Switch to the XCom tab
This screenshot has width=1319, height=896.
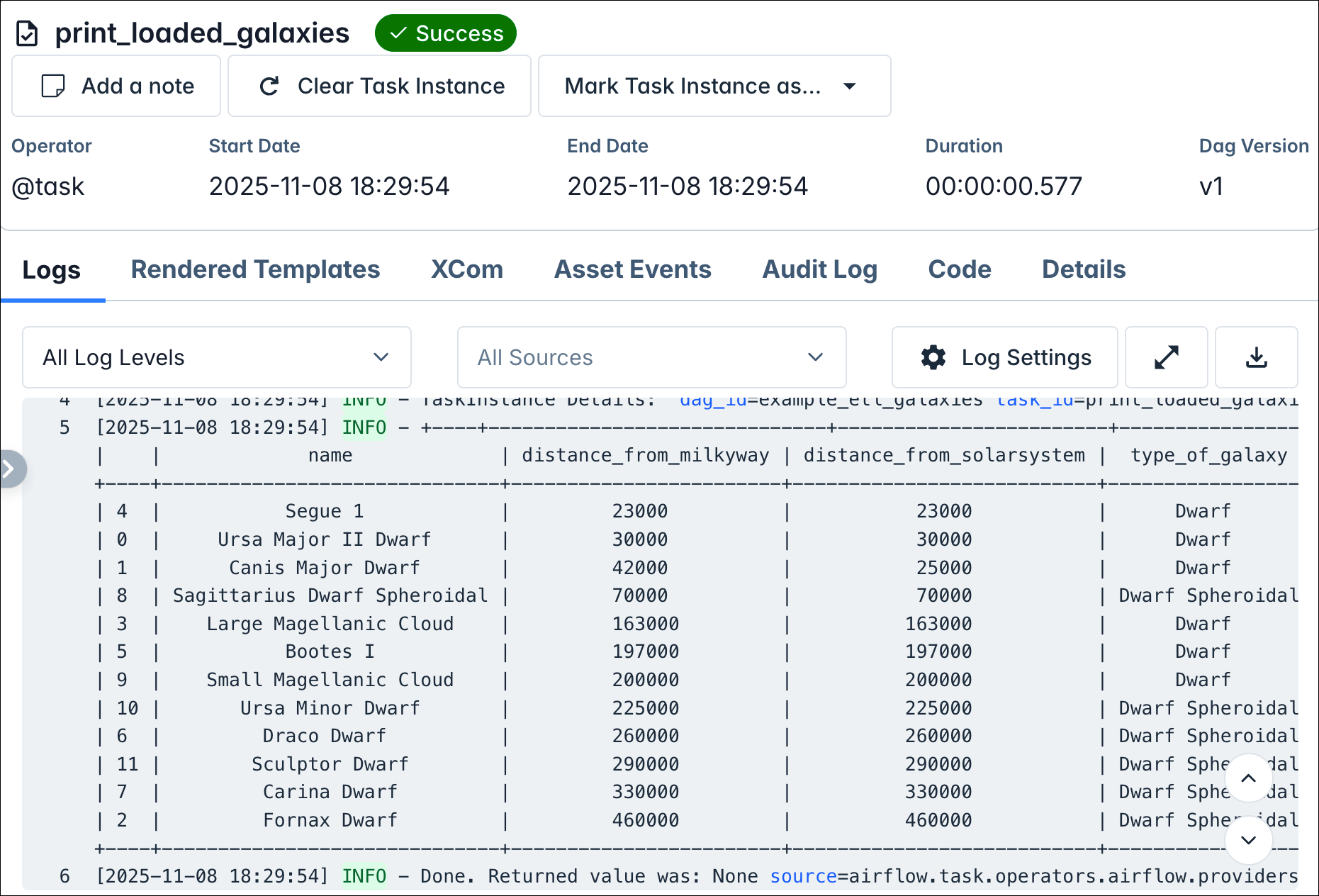[466, 269]
